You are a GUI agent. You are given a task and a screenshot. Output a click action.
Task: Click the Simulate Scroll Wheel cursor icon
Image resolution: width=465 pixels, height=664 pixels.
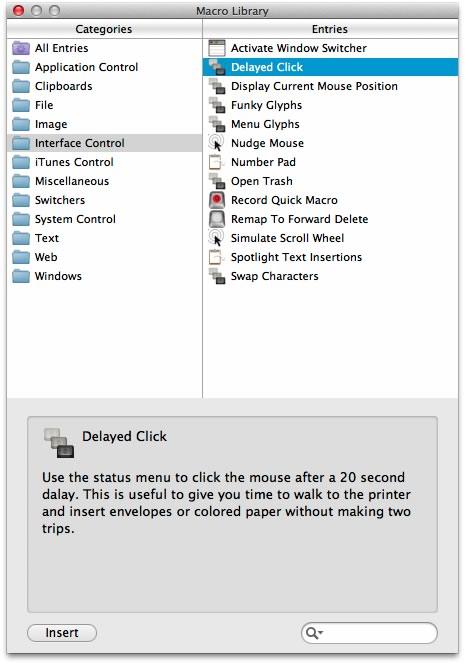(x=216, y=238)
